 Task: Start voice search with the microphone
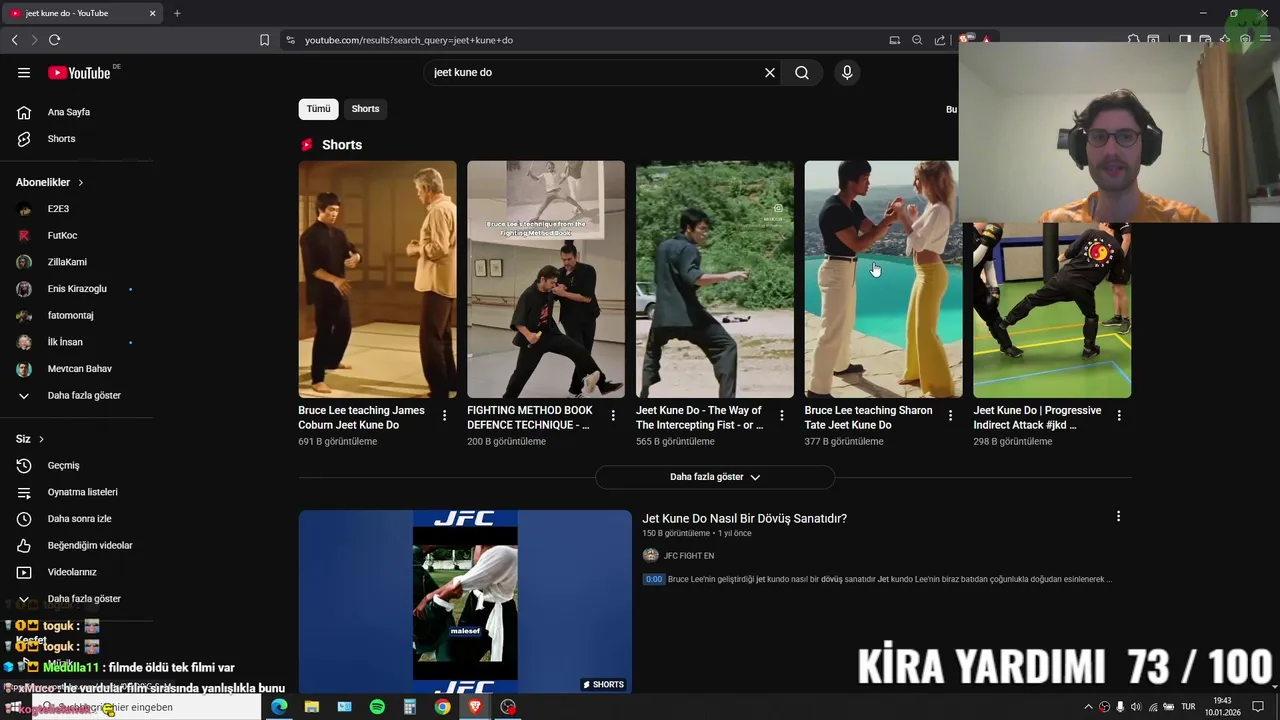847,72
